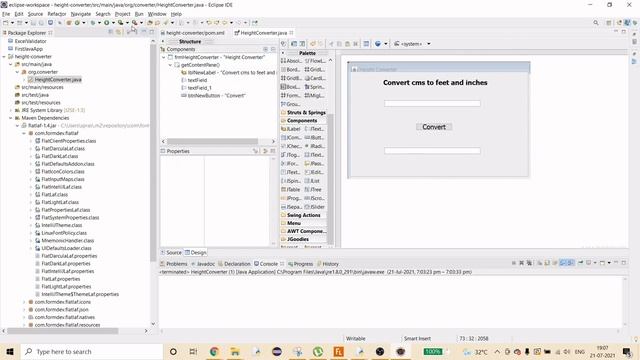Select JLabel in the Palette

click(x=291, y=129)
